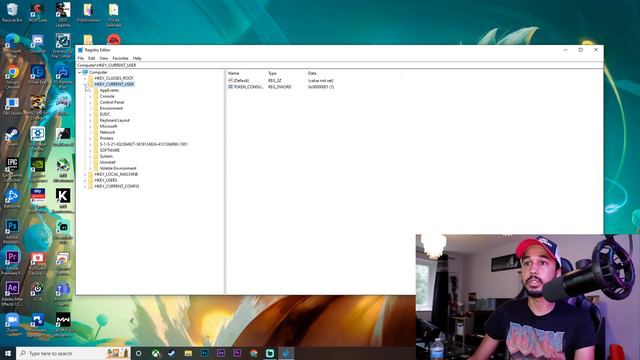Select the S-1-5-21 SID key
Screen dimensions: 640x360
point(144,144)
